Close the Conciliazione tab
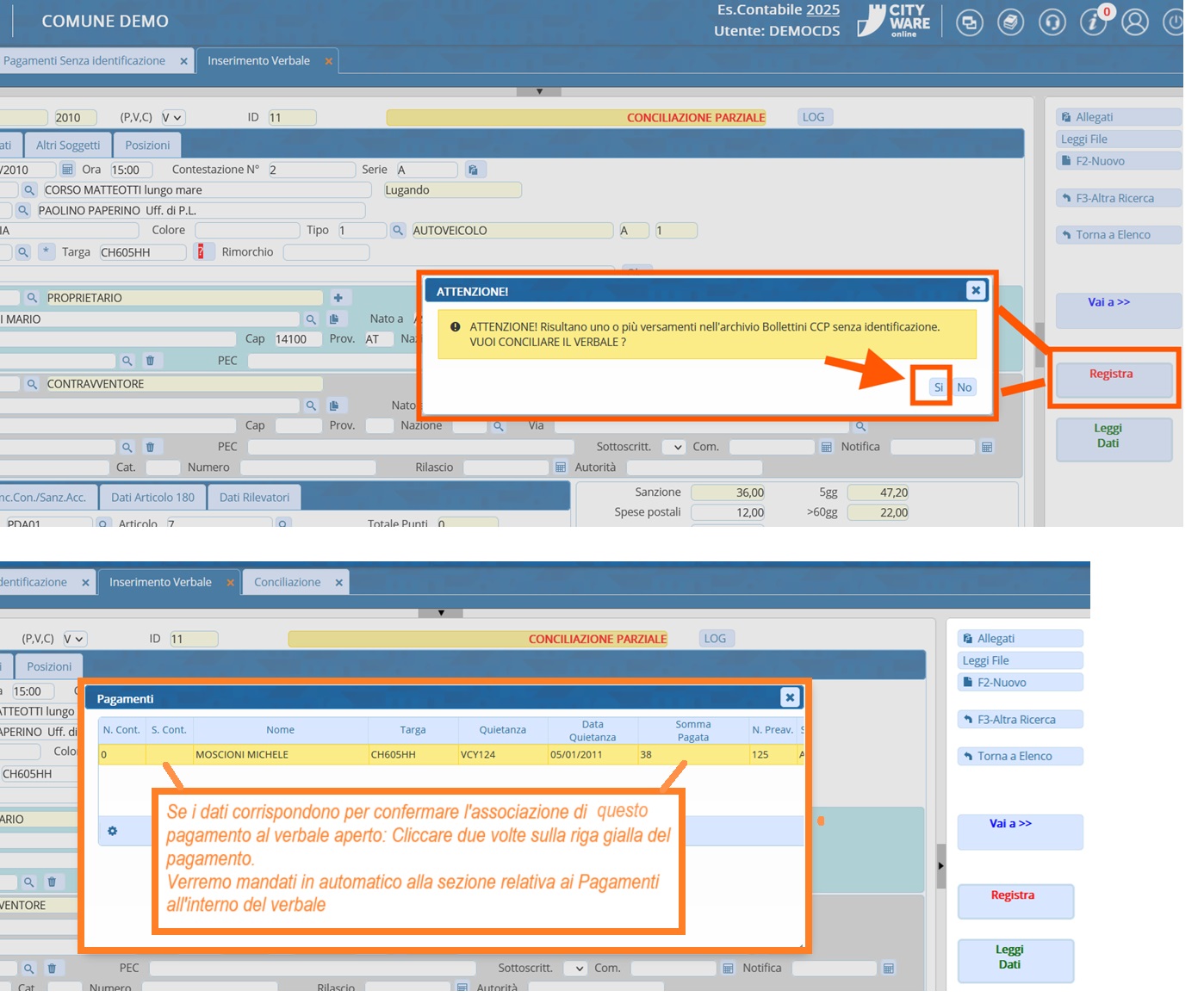 [x=338, y=583]
